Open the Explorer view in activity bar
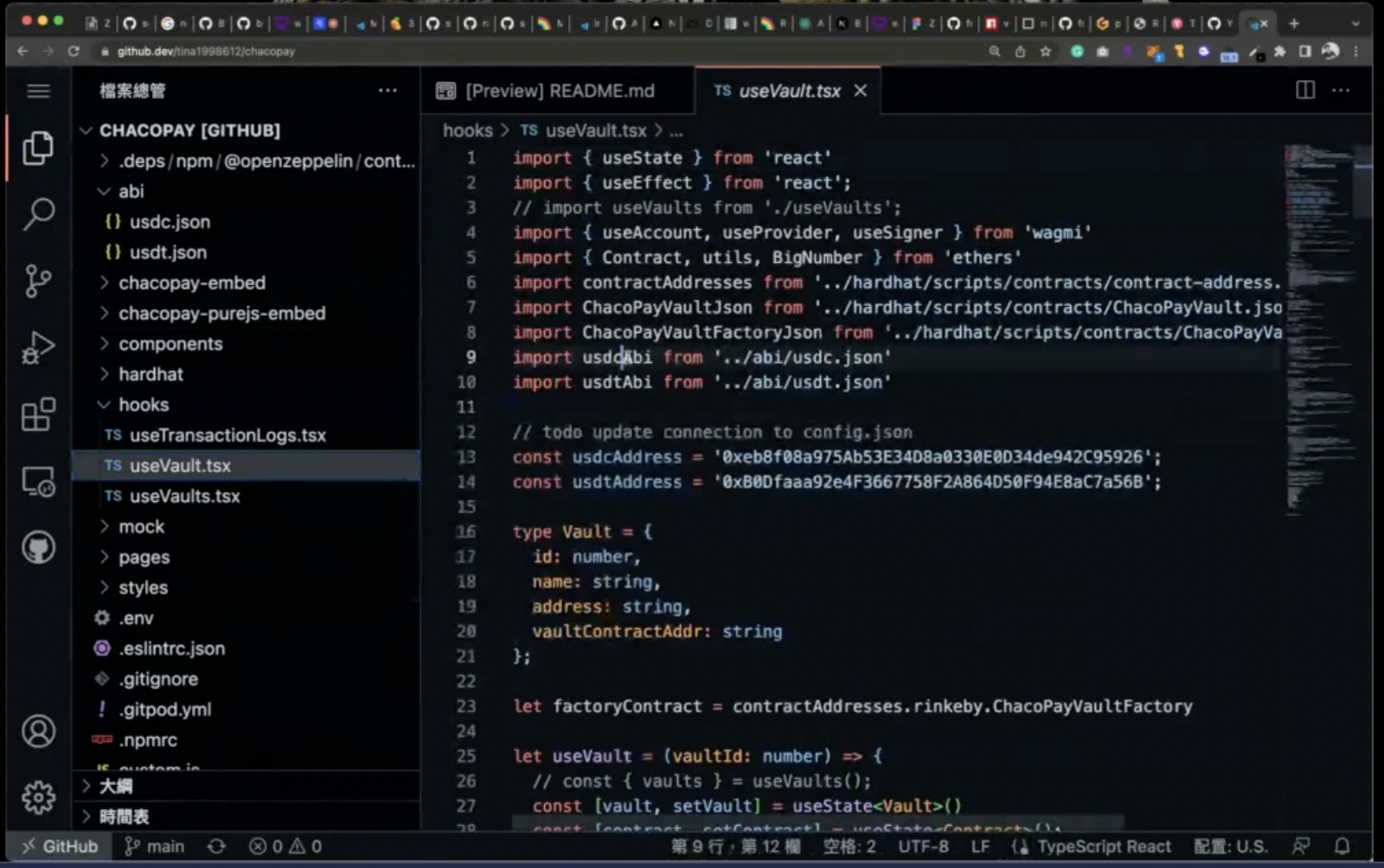1384x868 pixels. pyautogui.click(x=38, y=148)
